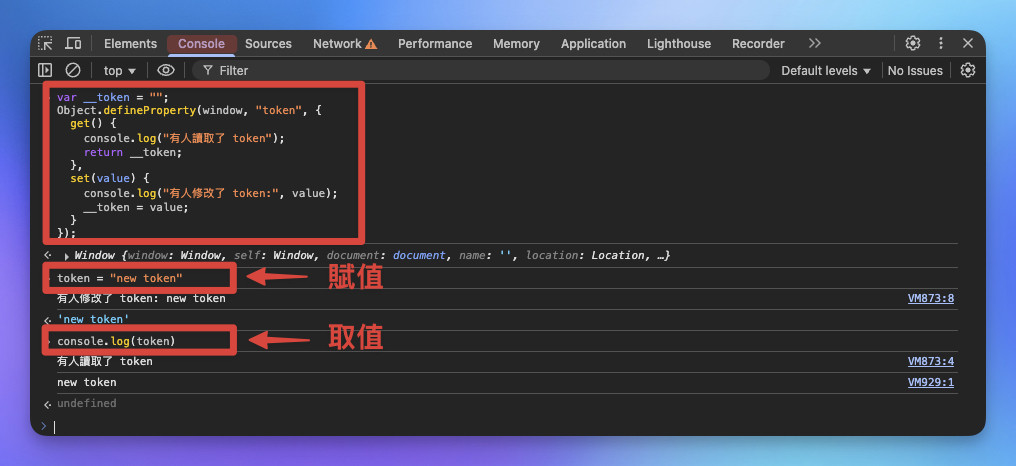Clear the console with the ban icon
The width and height of the screenshot is (1016, 466).
73,70
